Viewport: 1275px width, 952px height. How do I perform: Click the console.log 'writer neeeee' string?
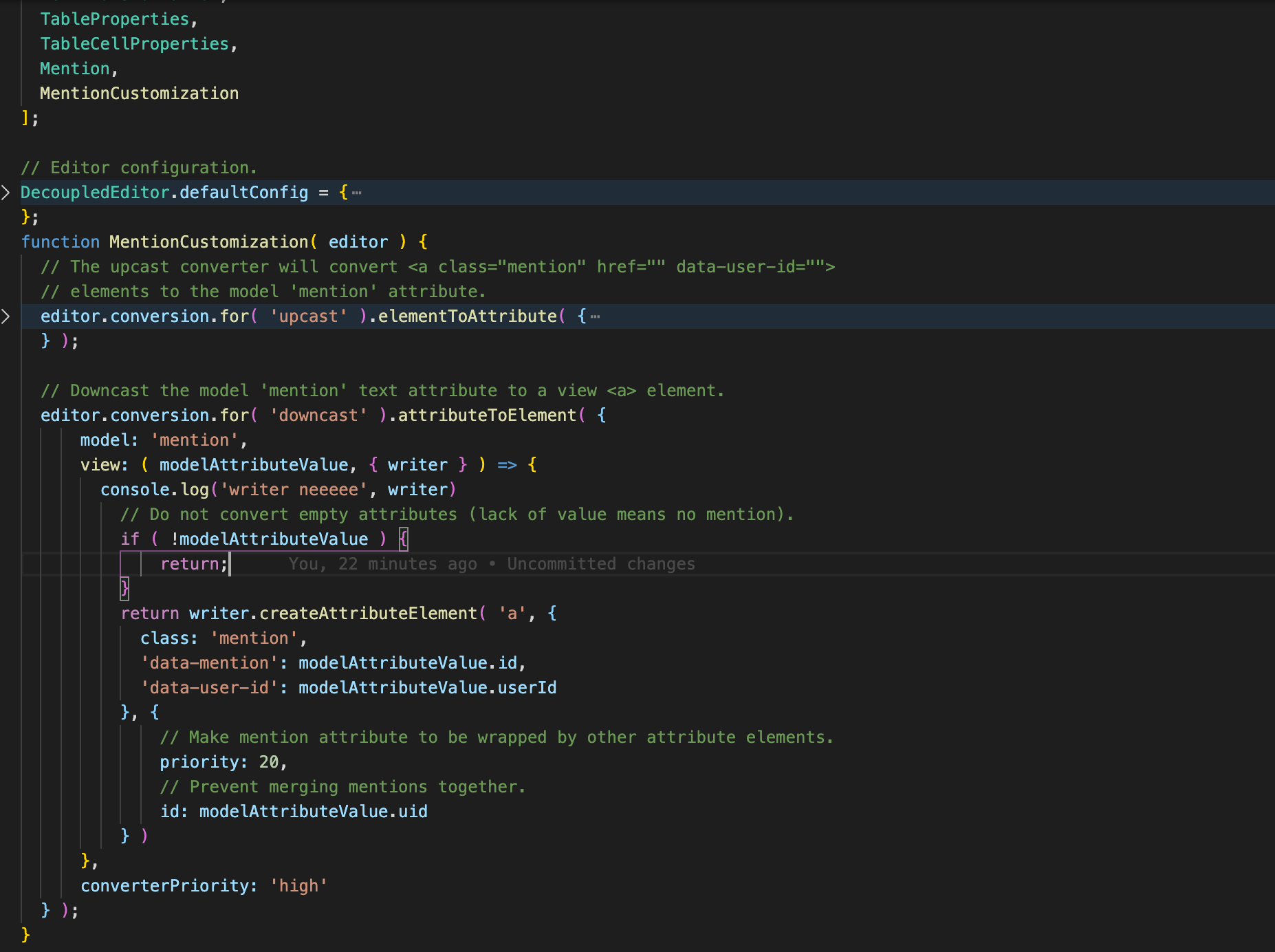click(294, 490)
